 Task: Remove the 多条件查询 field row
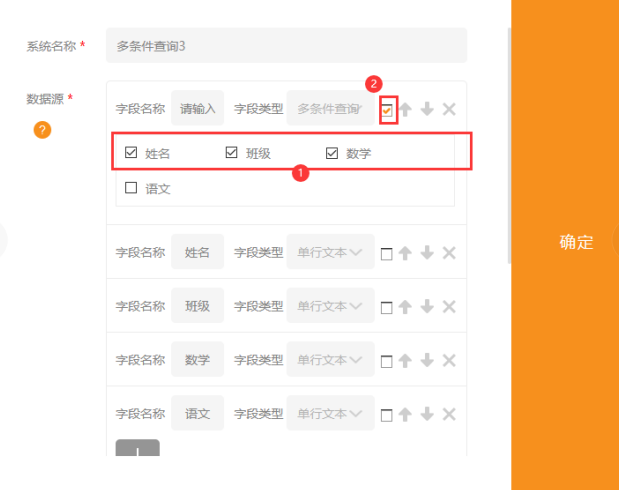click(x=449, y=109)
